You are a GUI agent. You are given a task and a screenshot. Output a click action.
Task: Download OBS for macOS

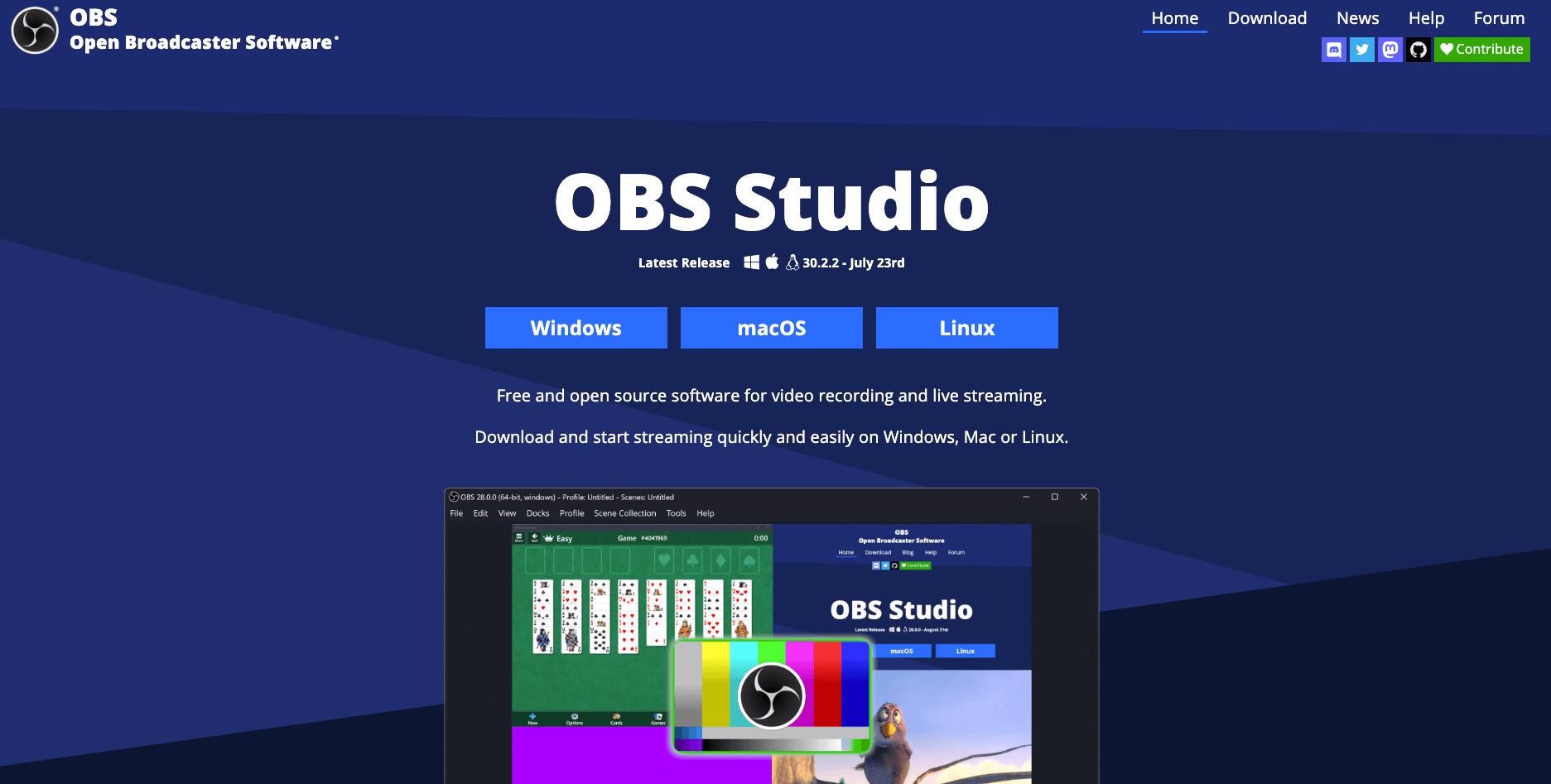coord(772,328)
